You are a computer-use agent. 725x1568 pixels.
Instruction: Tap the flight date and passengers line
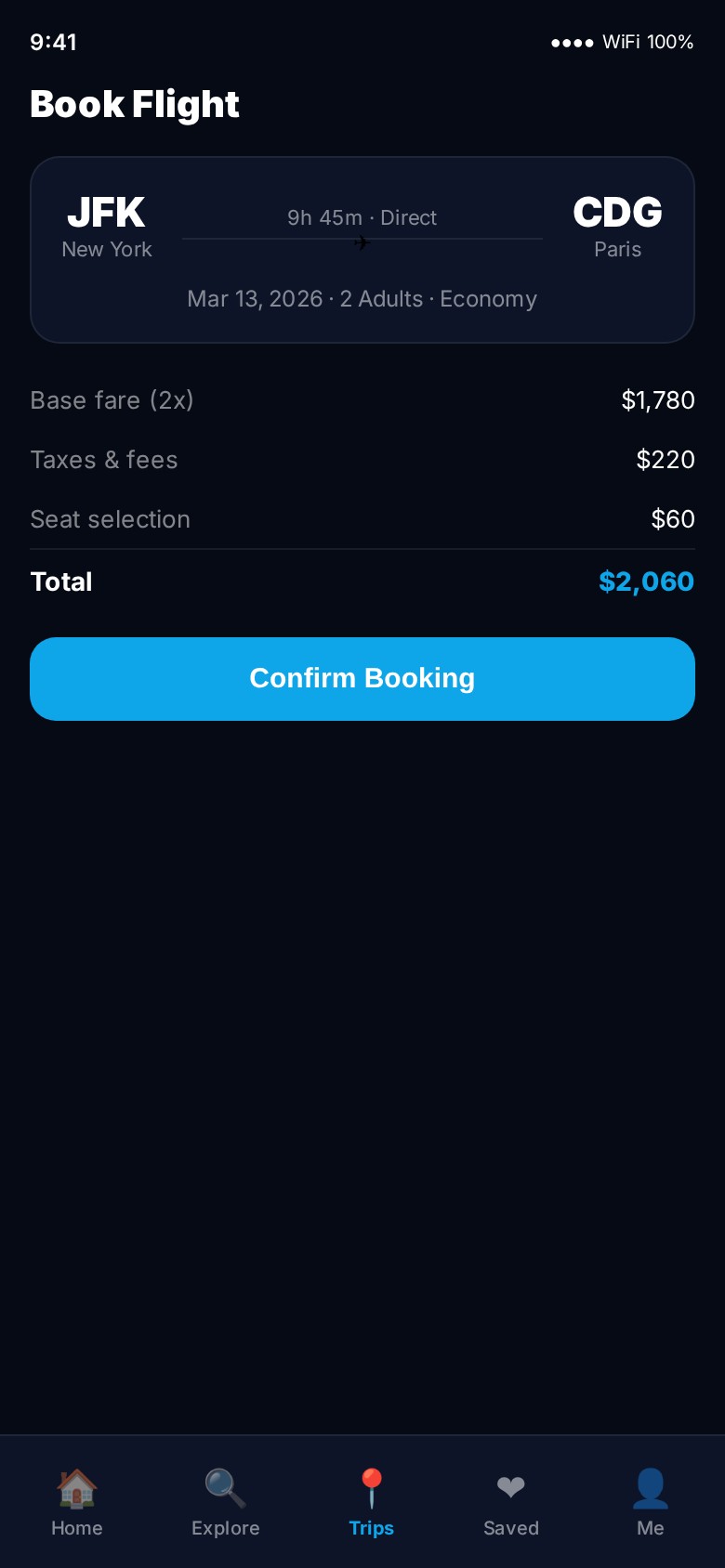click(x=362, y=299)
